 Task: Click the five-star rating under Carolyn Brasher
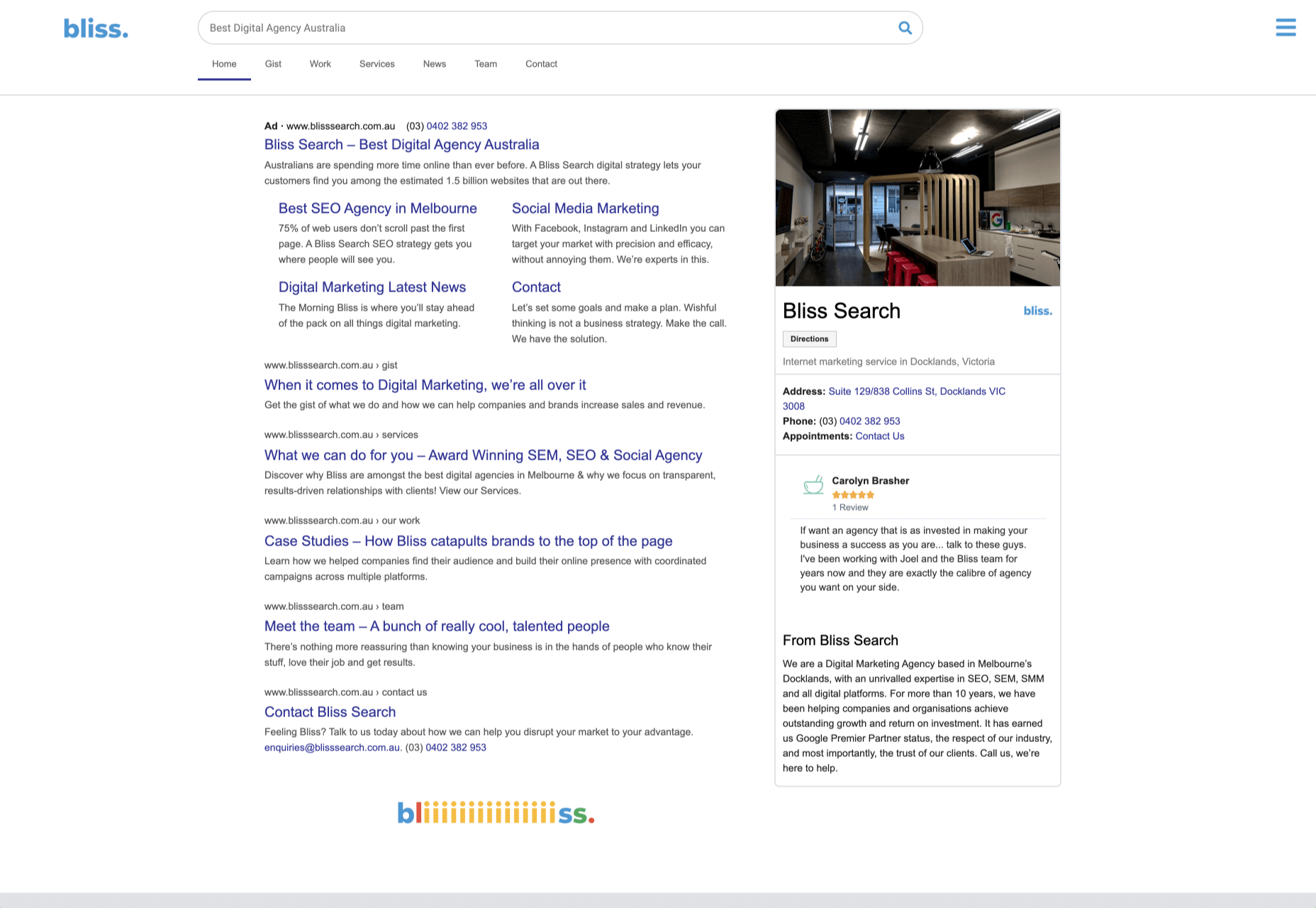click(x=853, y=494)
